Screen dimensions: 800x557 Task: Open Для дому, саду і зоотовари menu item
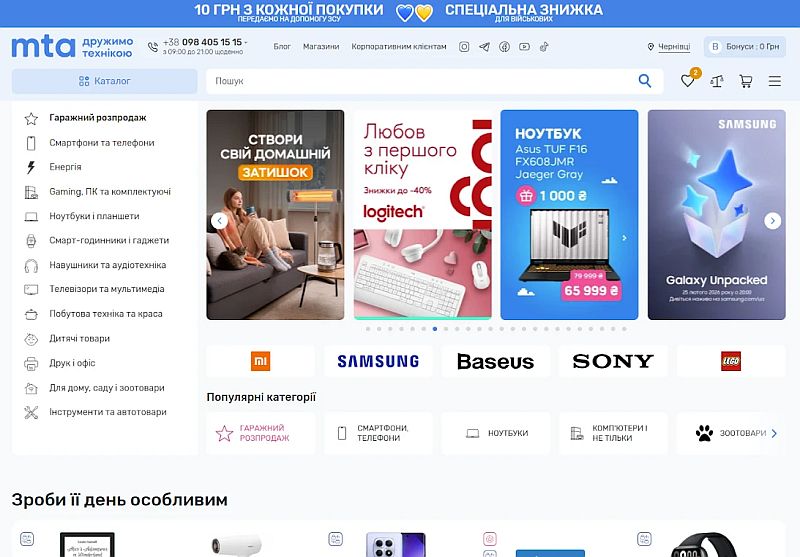click(107, 388)
